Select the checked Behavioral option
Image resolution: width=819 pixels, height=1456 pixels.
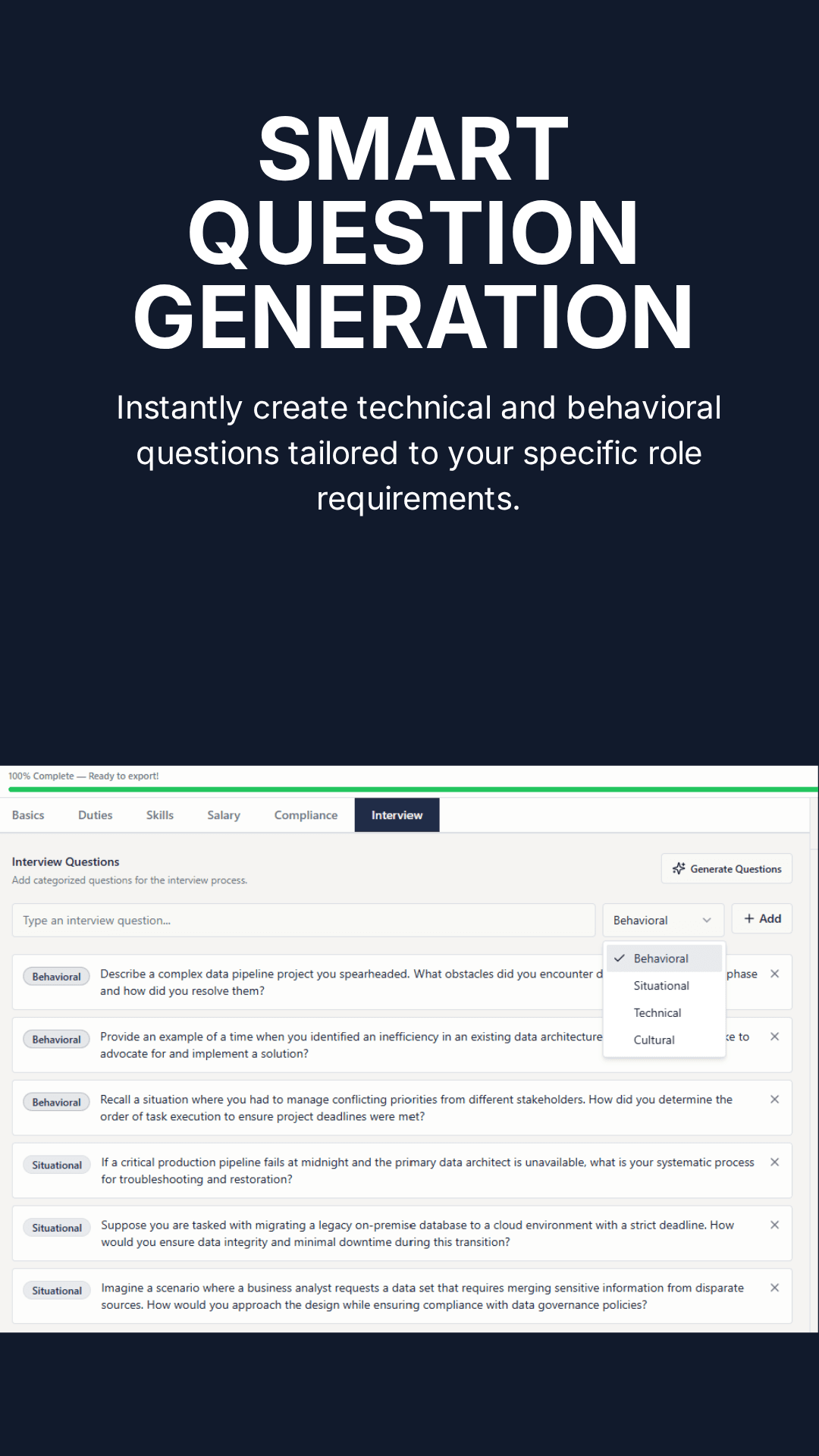[x=661, y=959]
